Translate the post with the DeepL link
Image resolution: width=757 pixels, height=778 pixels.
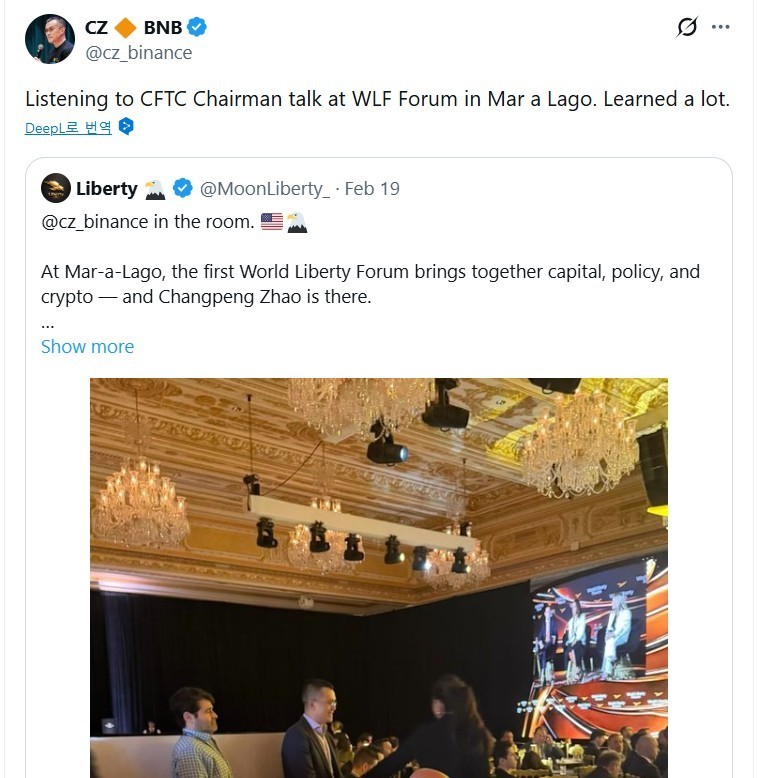68,127
